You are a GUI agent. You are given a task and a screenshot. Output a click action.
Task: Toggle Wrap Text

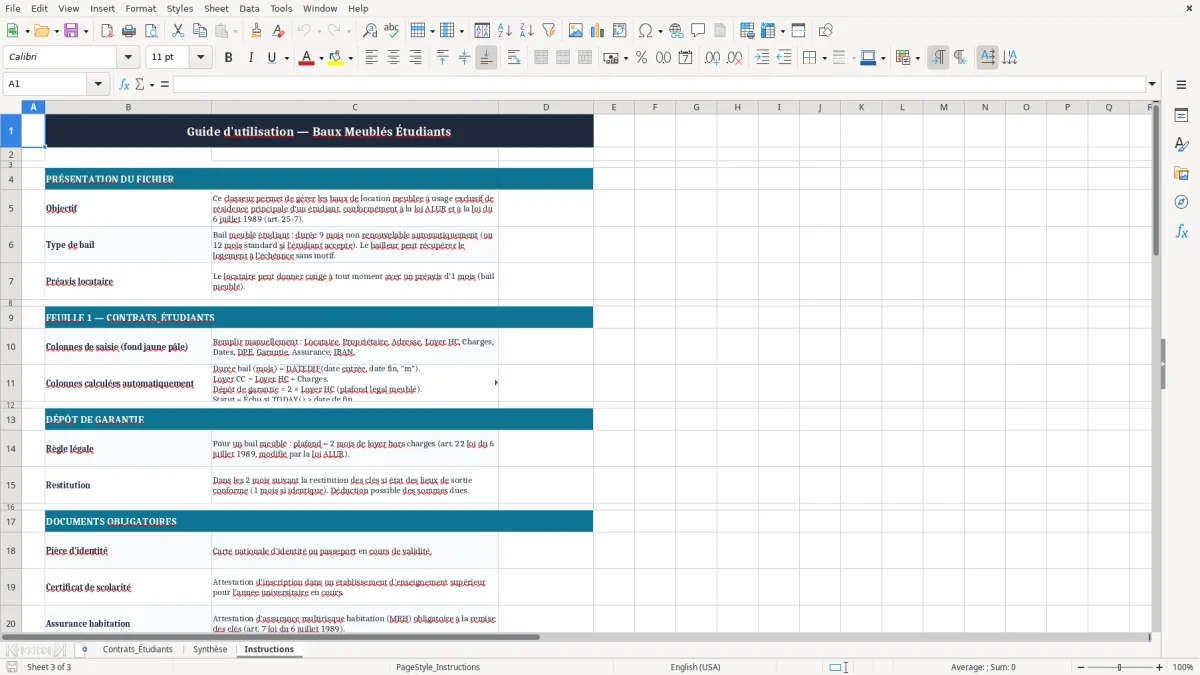[514, 58]
